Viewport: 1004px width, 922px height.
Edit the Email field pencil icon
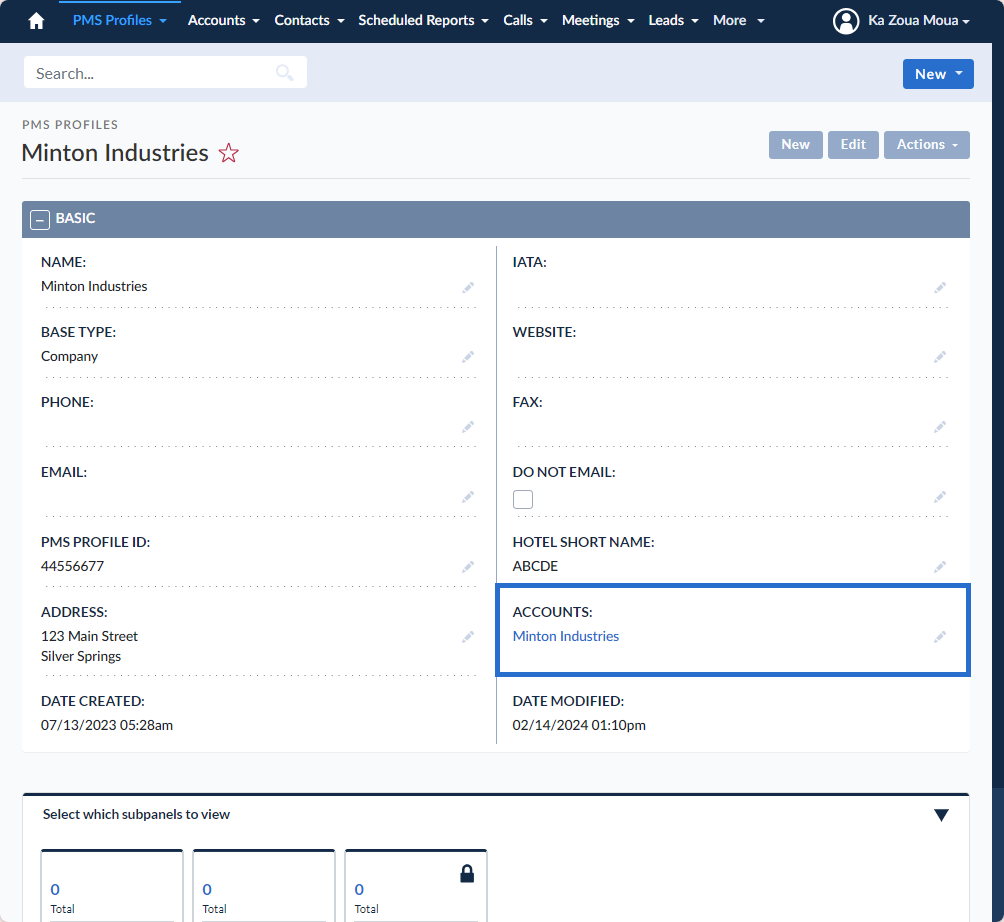point(468,496)
